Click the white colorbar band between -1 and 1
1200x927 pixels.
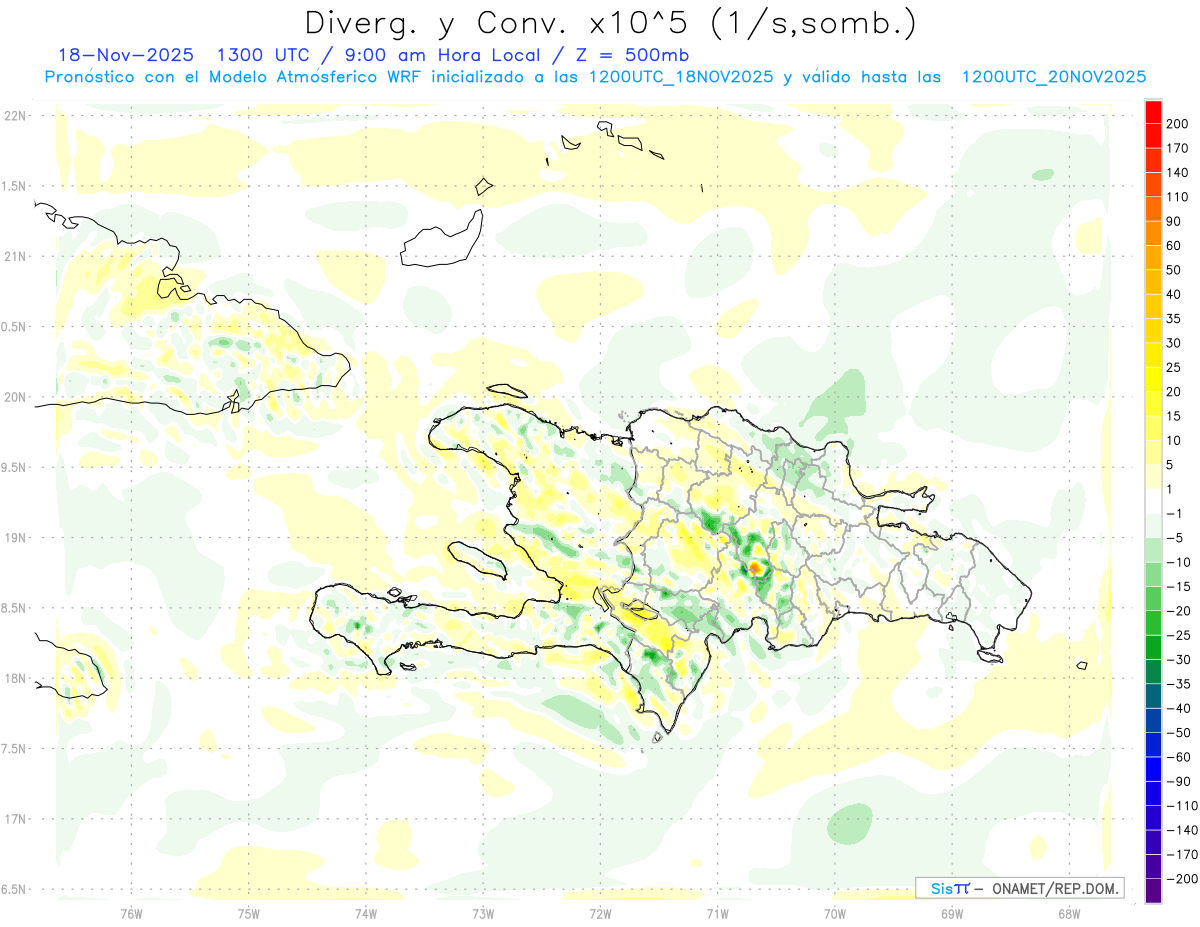click(1153, 501)
